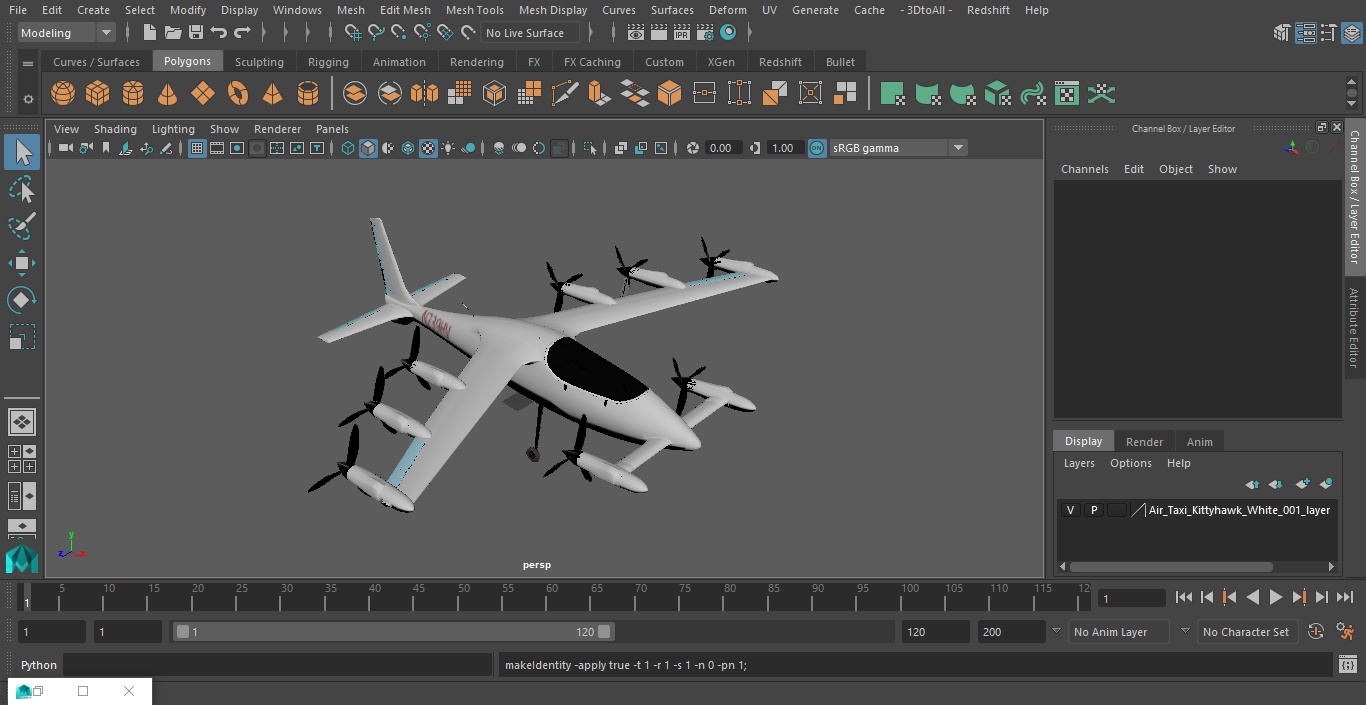Click the Auto Key toggle icon
1366x705 pixels.
1316,632
